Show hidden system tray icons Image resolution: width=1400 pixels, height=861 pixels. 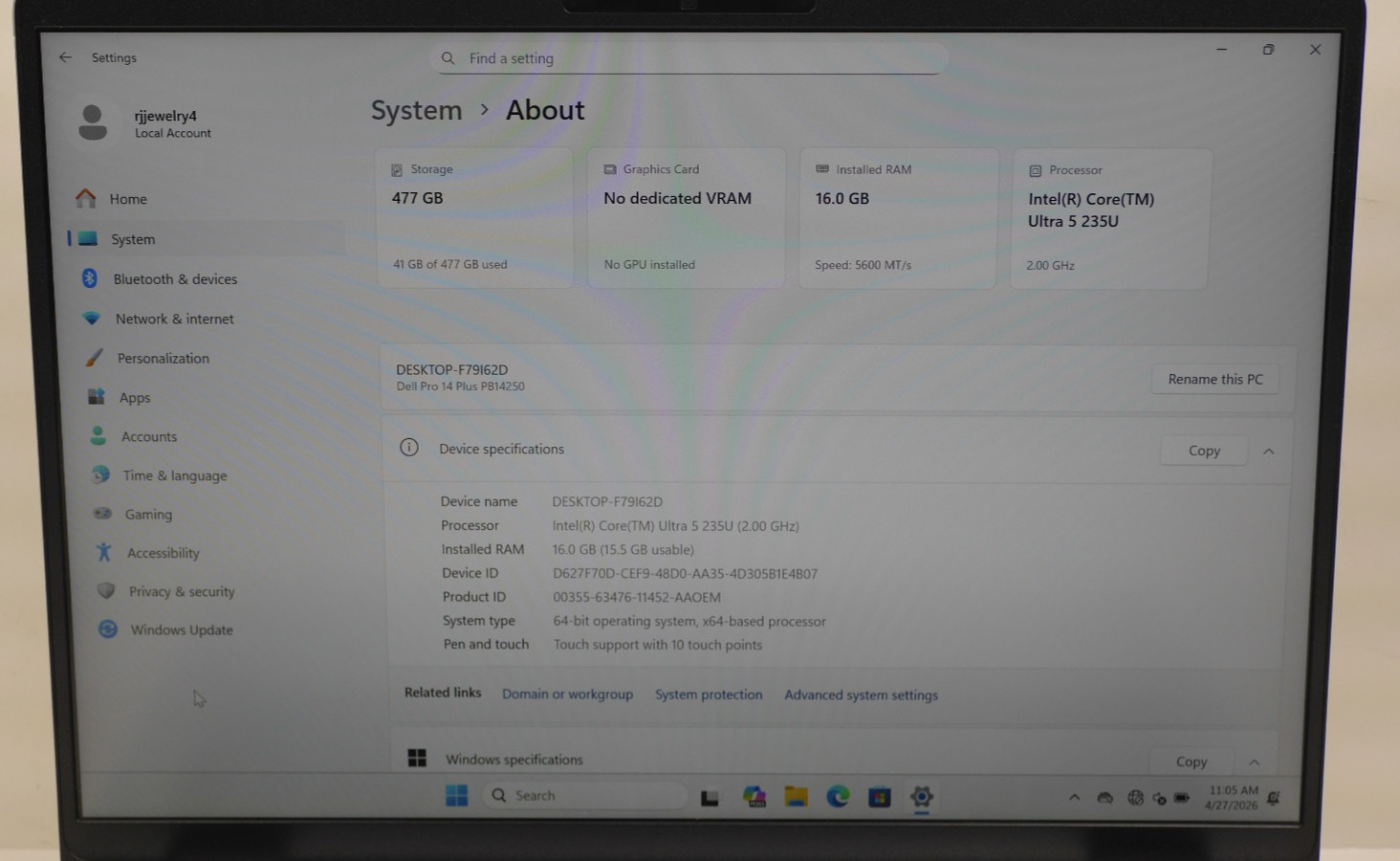coord(1075,797)
